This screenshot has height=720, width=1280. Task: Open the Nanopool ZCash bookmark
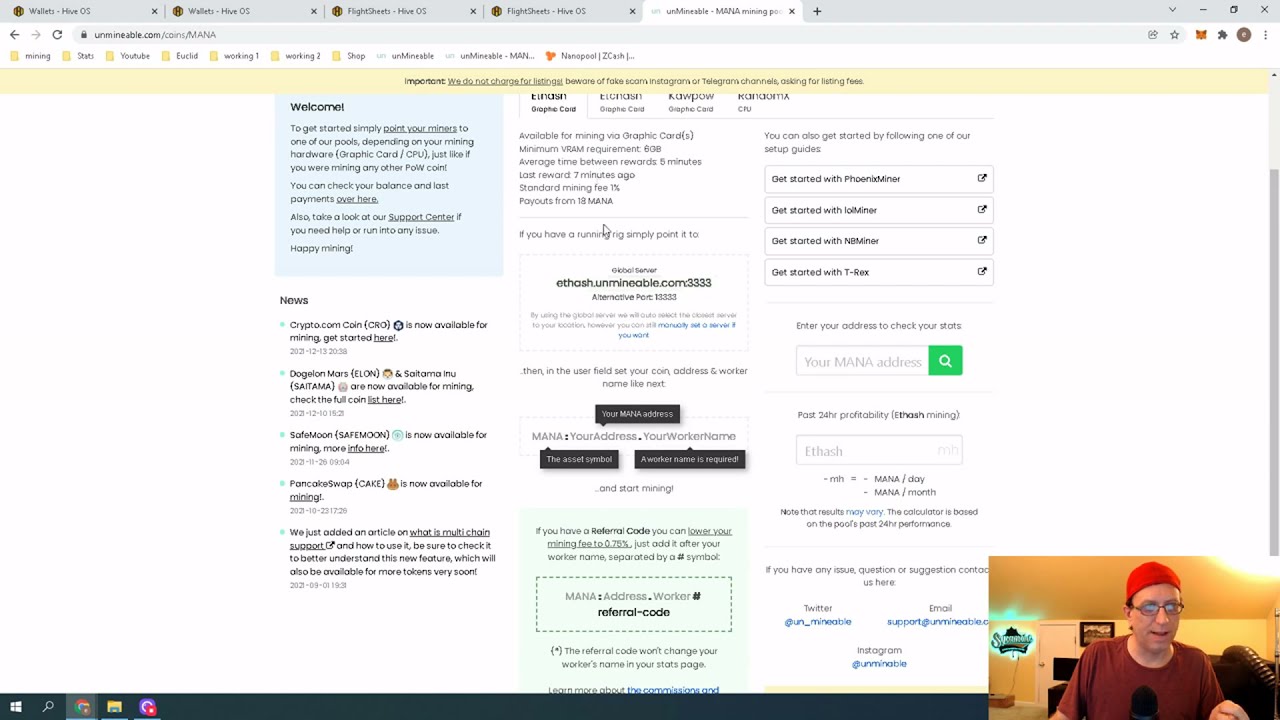pyautogui.click(x=589, y=56)
